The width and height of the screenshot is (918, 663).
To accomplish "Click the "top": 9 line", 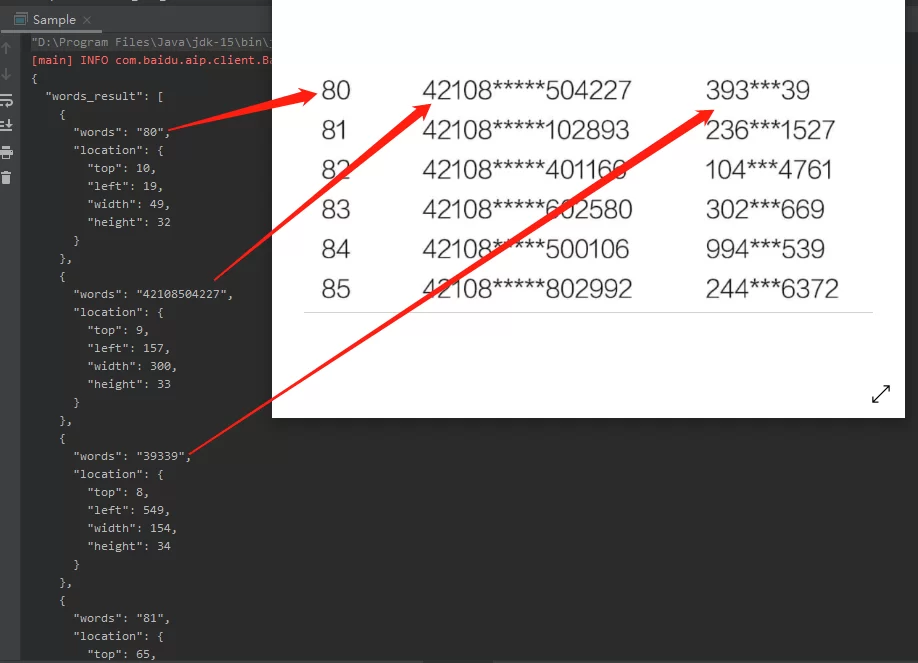I will [x=118, y=330].
